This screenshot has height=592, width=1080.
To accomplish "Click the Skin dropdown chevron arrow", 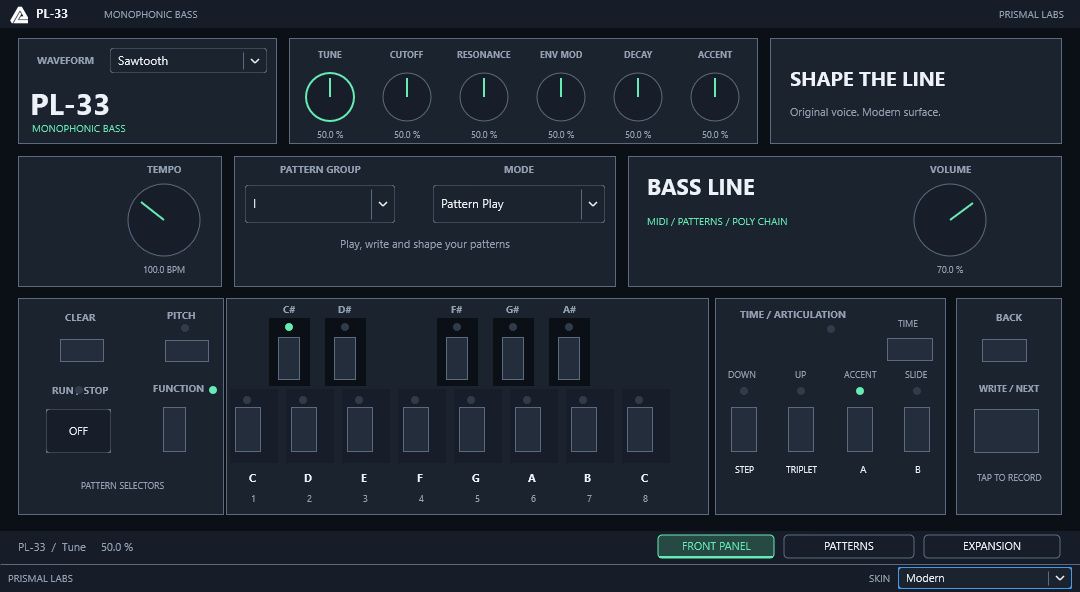I will tap(1059, 578).
